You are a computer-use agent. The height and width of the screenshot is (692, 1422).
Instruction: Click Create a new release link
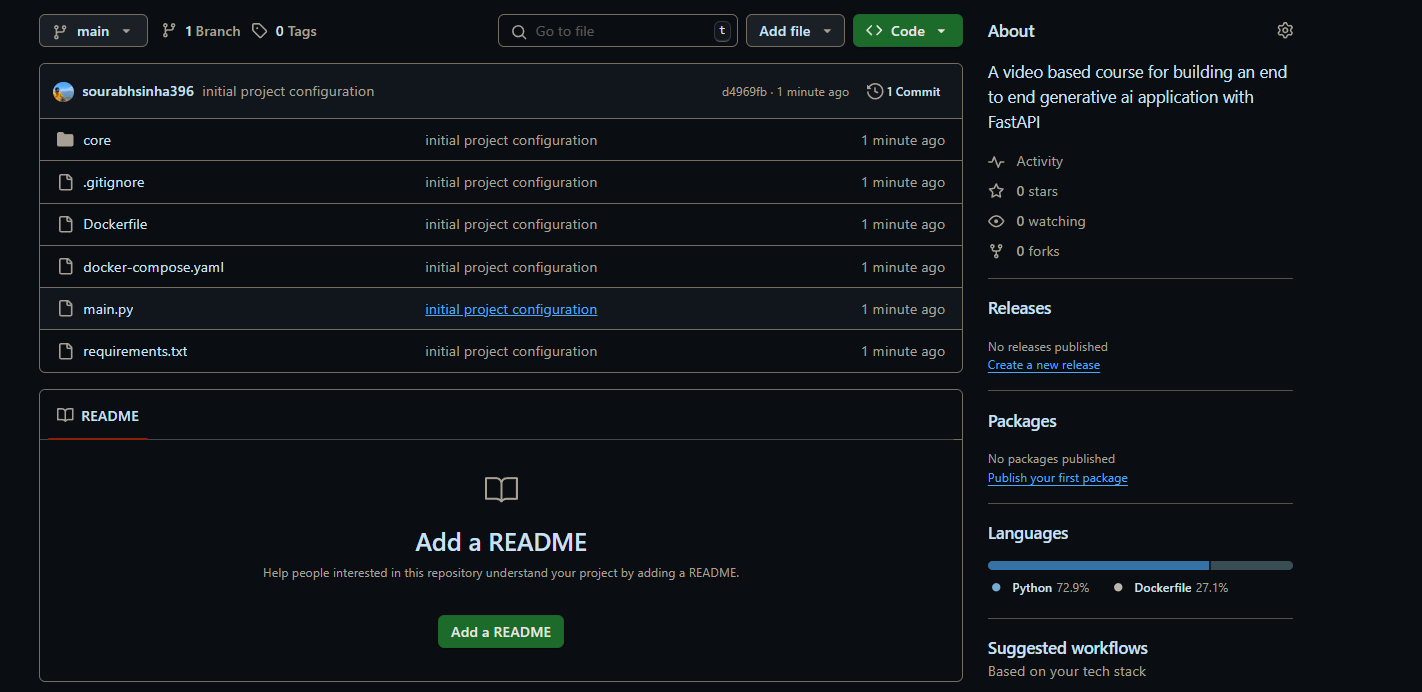(x=1044, y=365)
